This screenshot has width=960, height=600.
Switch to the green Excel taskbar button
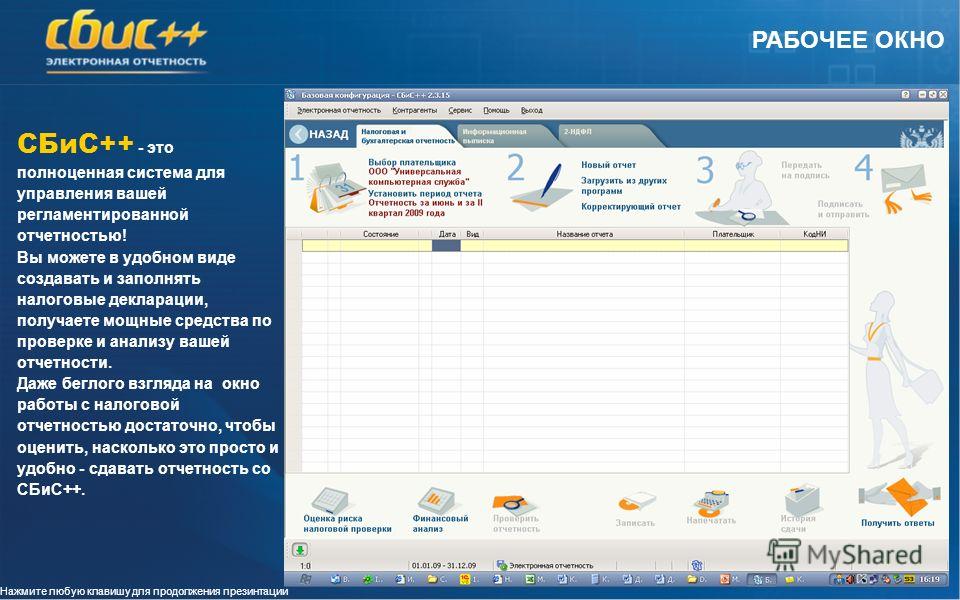click(x=535, y=579)
